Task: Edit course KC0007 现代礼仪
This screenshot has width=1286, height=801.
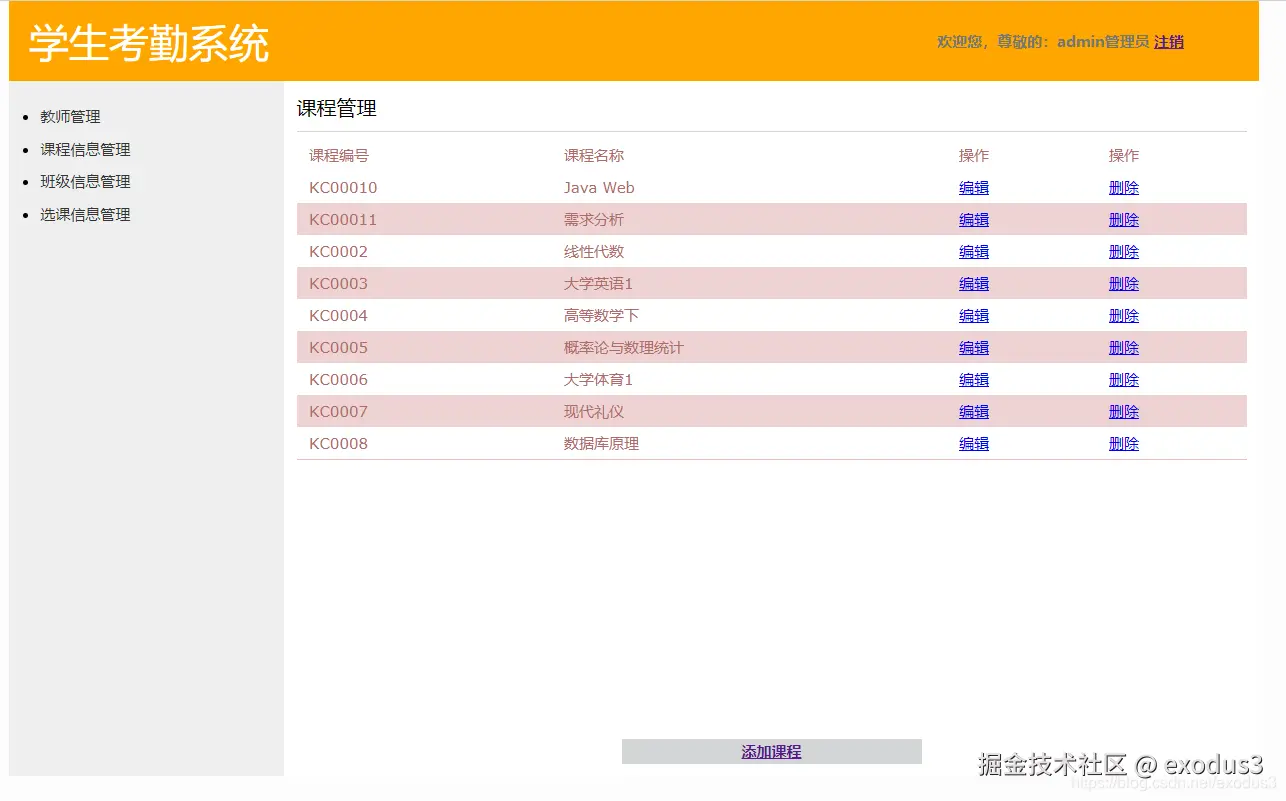Action: 974,412
